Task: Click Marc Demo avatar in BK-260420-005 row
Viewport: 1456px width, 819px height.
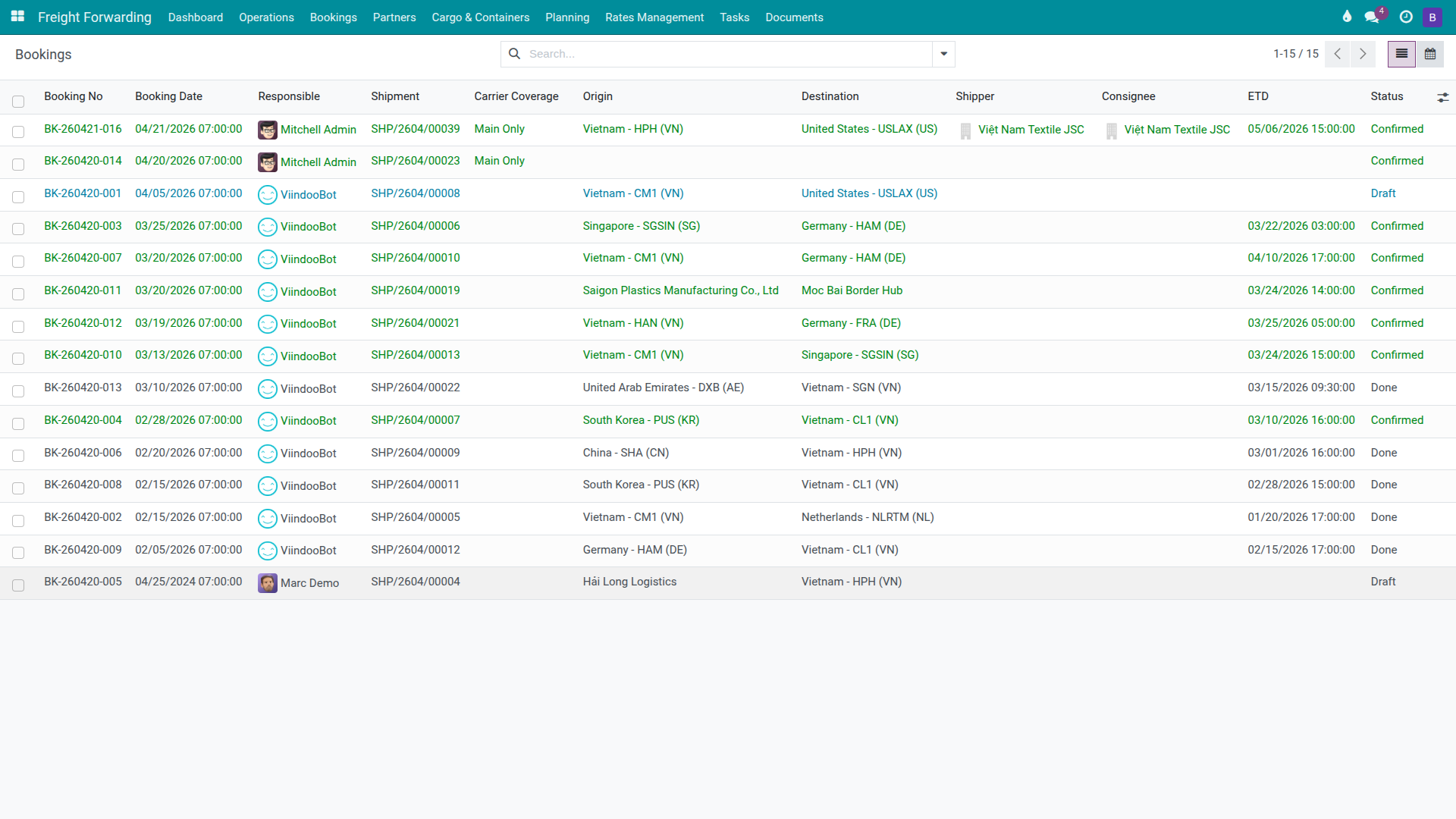Action: (x=268, y=583)
